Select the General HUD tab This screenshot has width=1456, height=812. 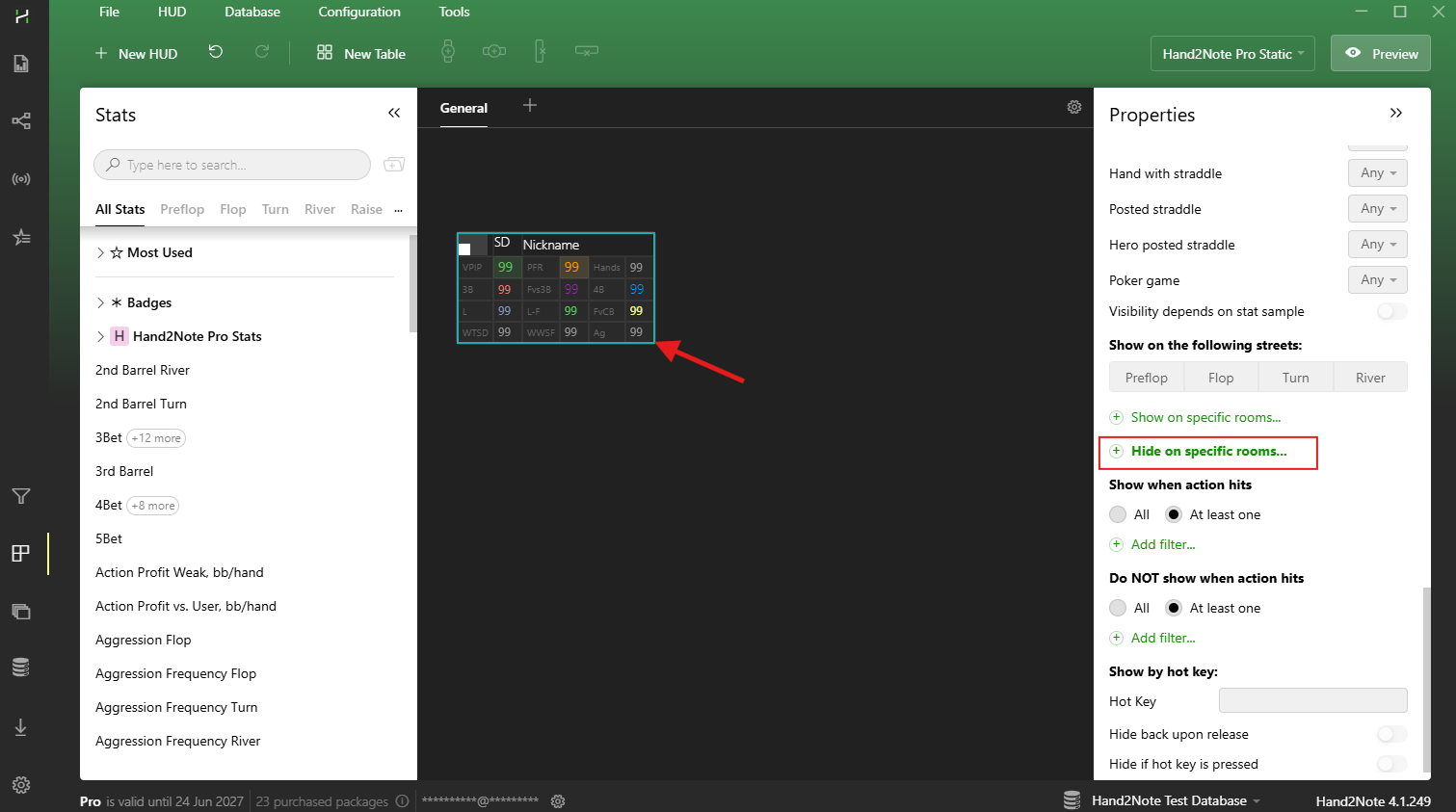pos(463,108)
